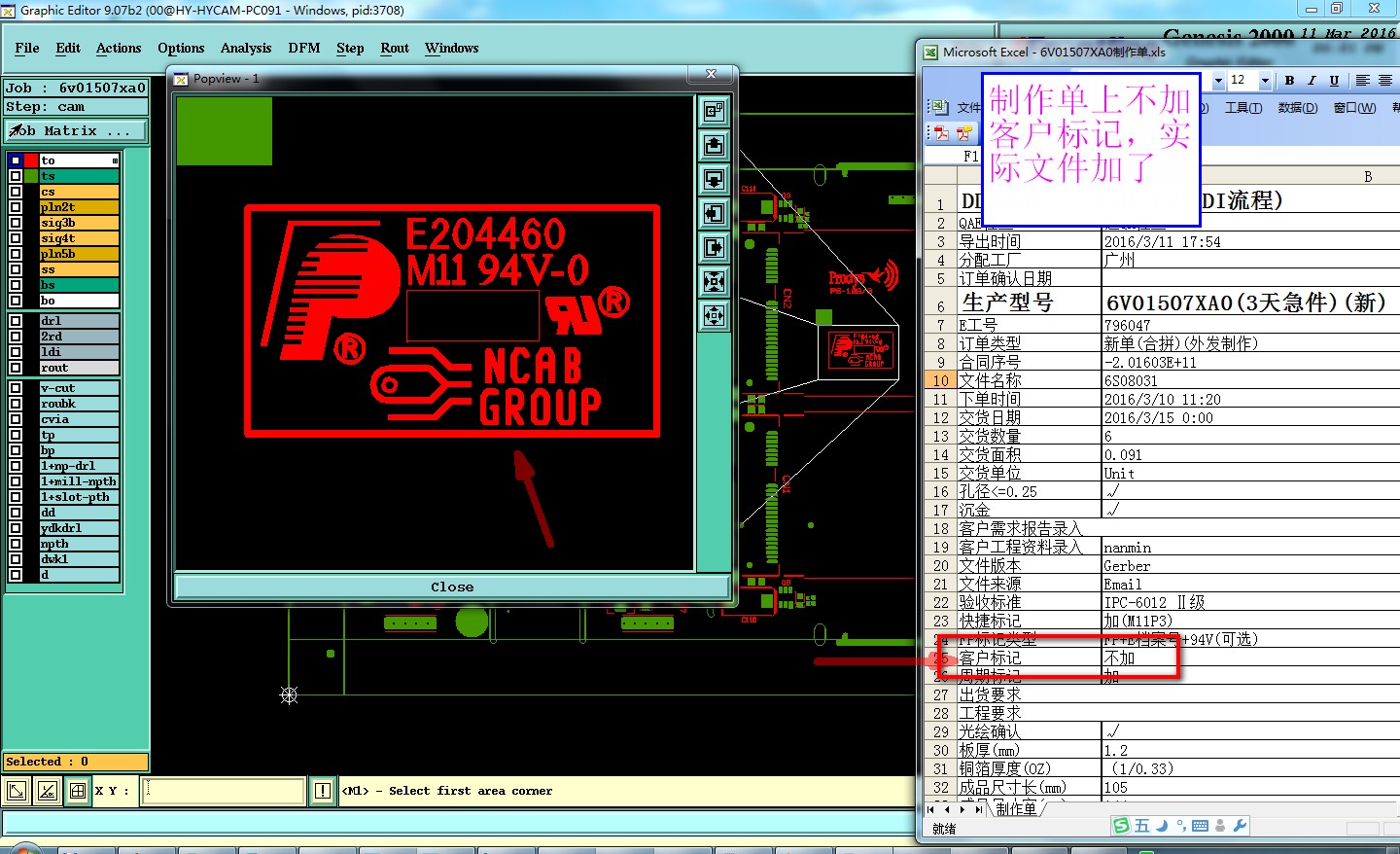The height and width of the screenshot is (854, 1400).
Task: Click the Close button in Popview
Action: click(452, 587)
